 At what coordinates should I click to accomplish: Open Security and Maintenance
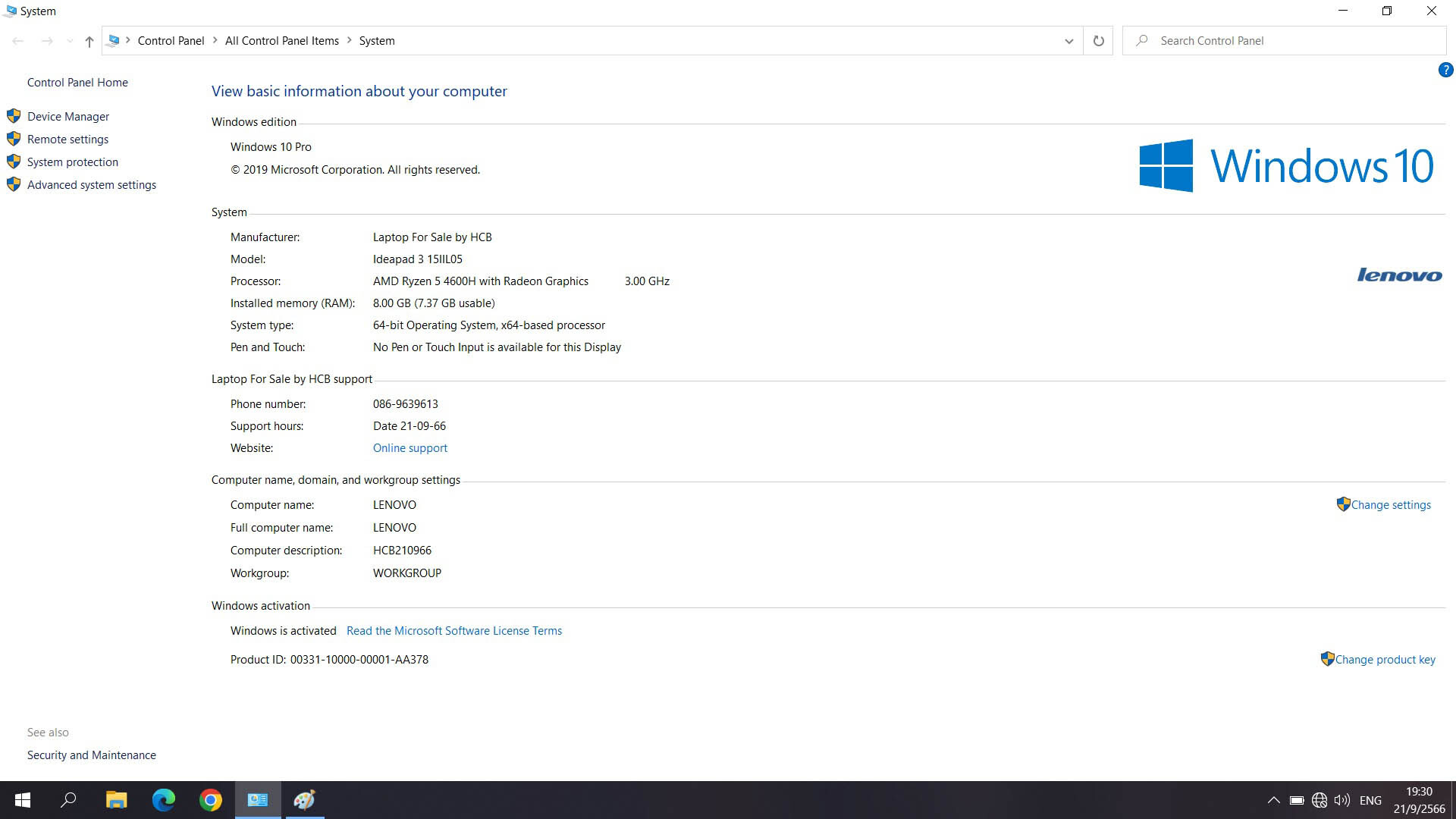(x=92, y=755)
